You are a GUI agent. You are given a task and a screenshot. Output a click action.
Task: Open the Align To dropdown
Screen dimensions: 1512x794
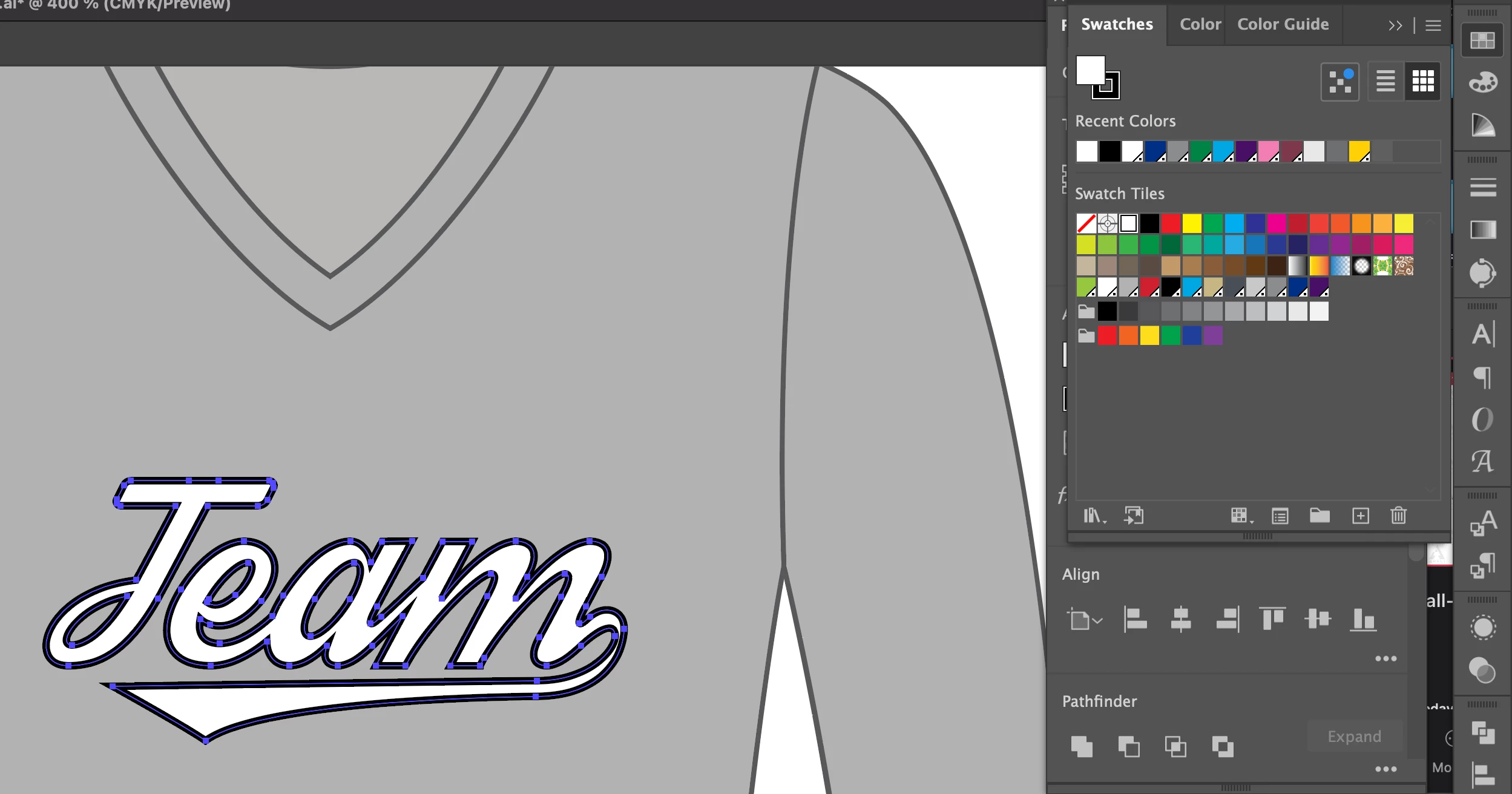coord(1084,620)
